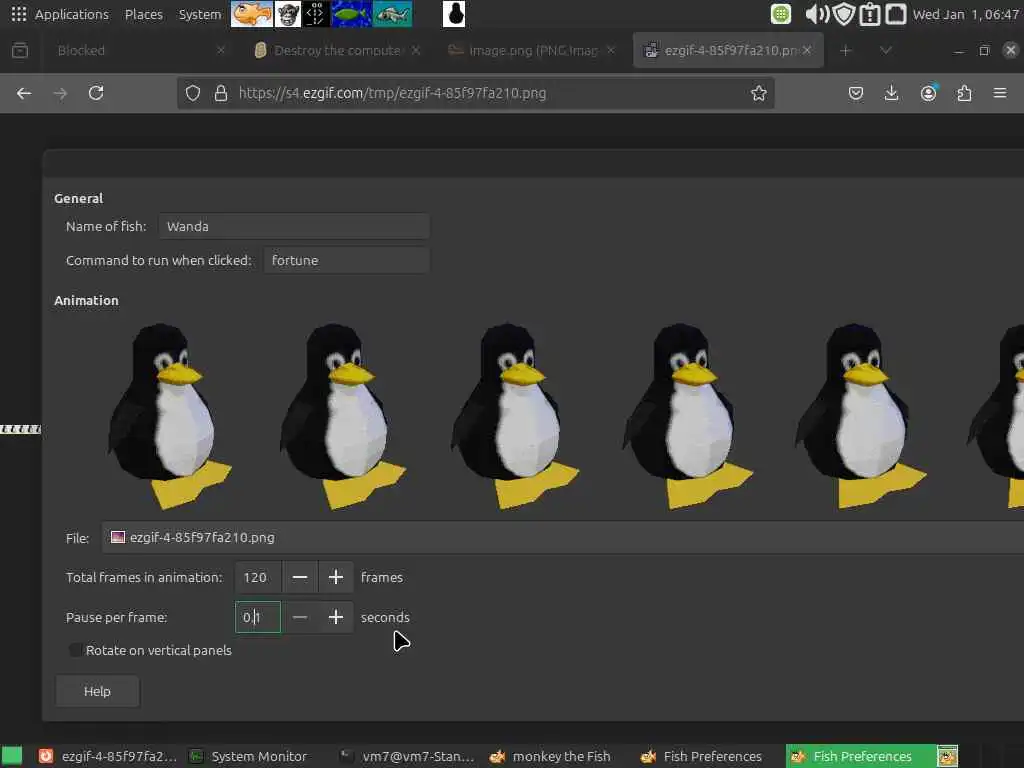Click the Pause per frame value field
Viewport: 1024px width, 768px height.
(x=258, y=617)
